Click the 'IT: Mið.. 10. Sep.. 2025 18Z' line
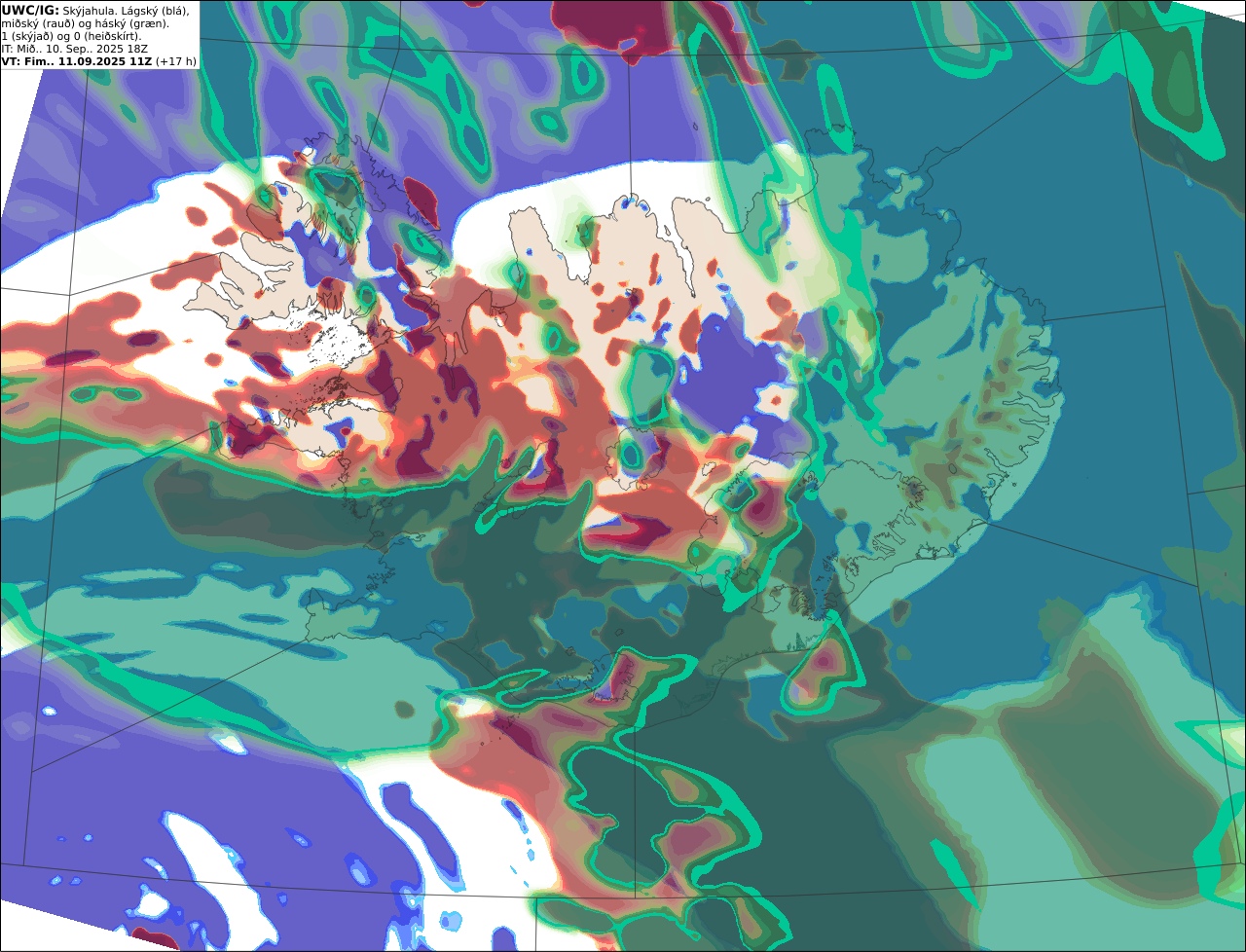This screenshot has height=952, width=1246. click(75, 49)
